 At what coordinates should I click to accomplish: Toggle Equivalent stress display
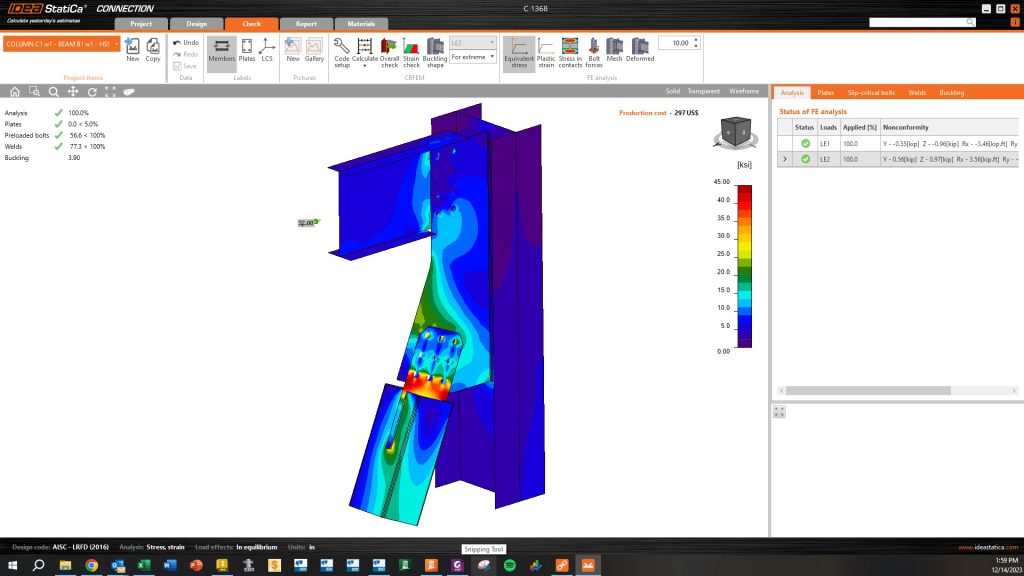[519, 52]
